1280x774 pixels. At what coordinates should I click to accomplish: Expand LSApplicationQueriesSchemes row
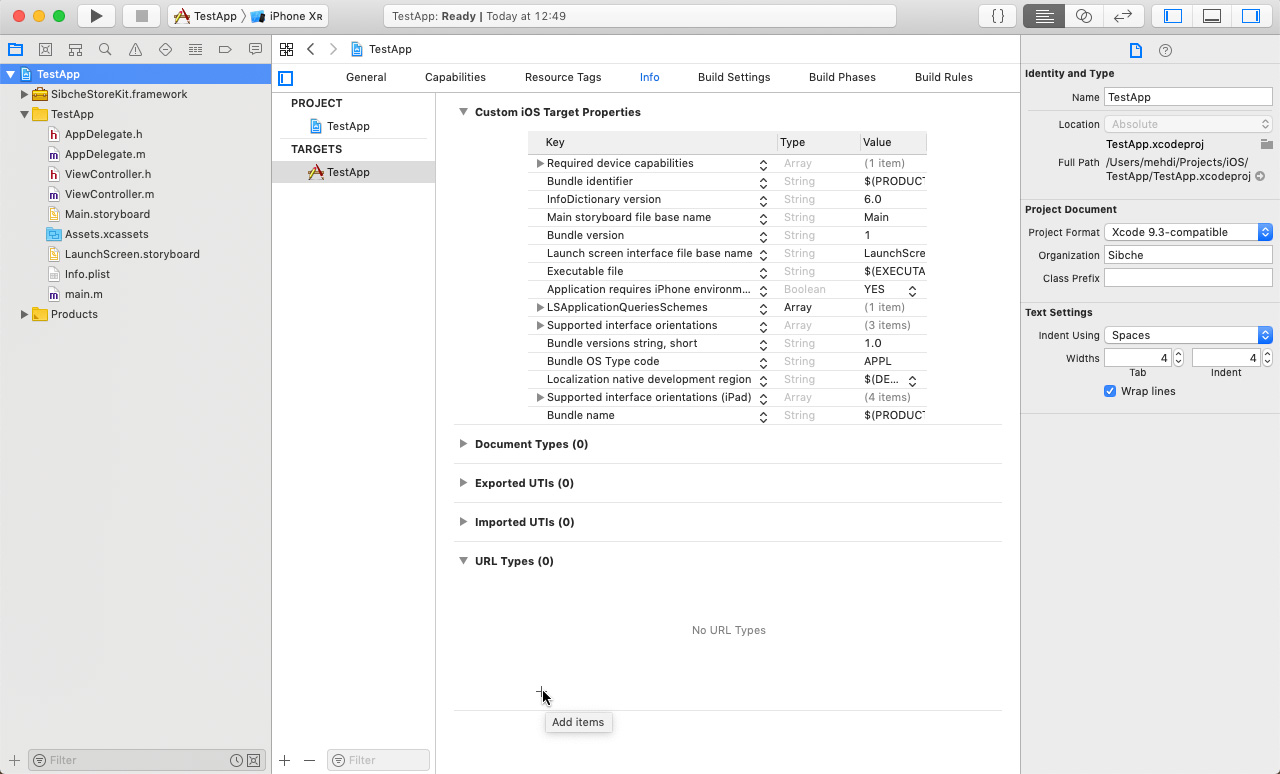tap(540, 307)
